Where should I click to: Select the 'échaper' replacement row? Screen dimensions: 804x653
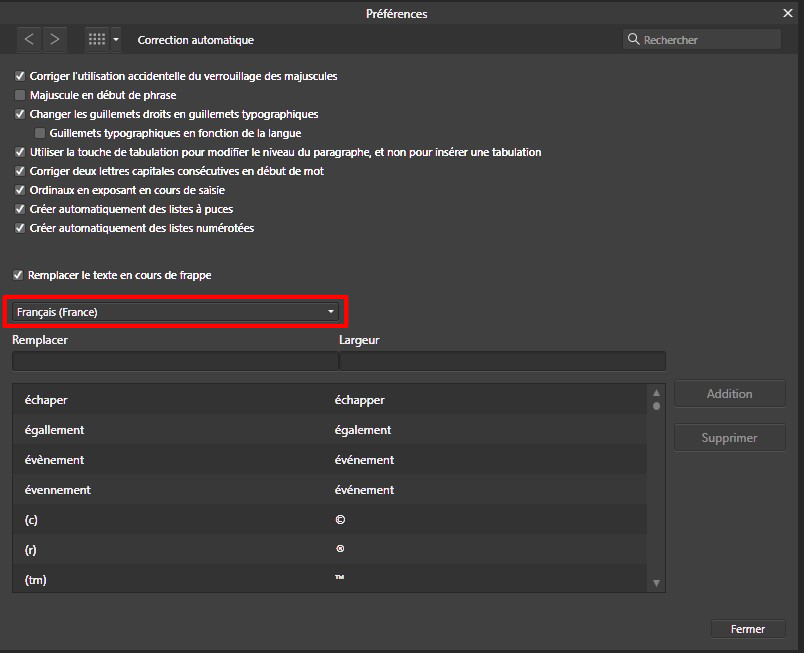tap(330, 400)
